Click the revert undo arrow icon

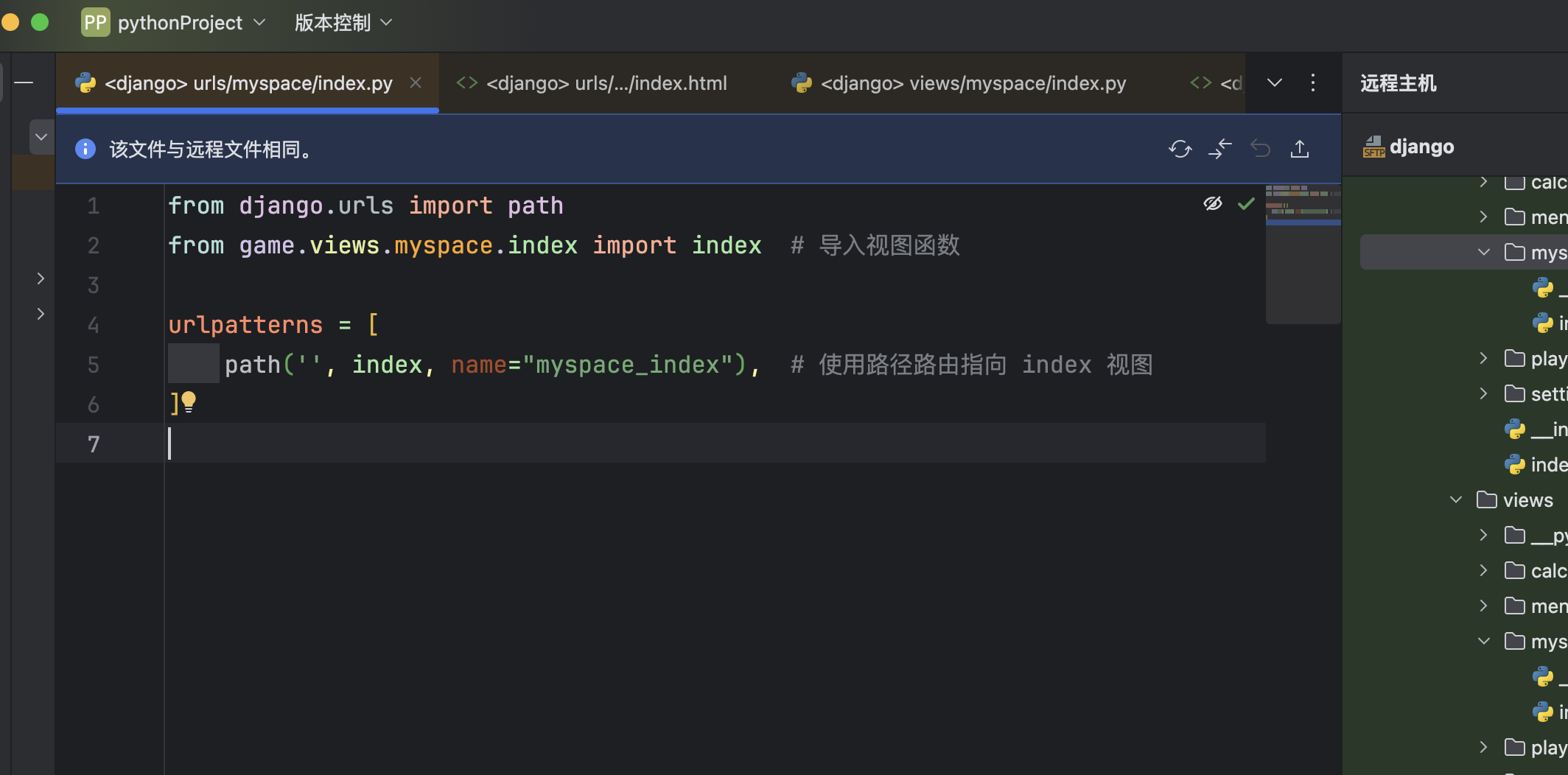point(1261,149)
